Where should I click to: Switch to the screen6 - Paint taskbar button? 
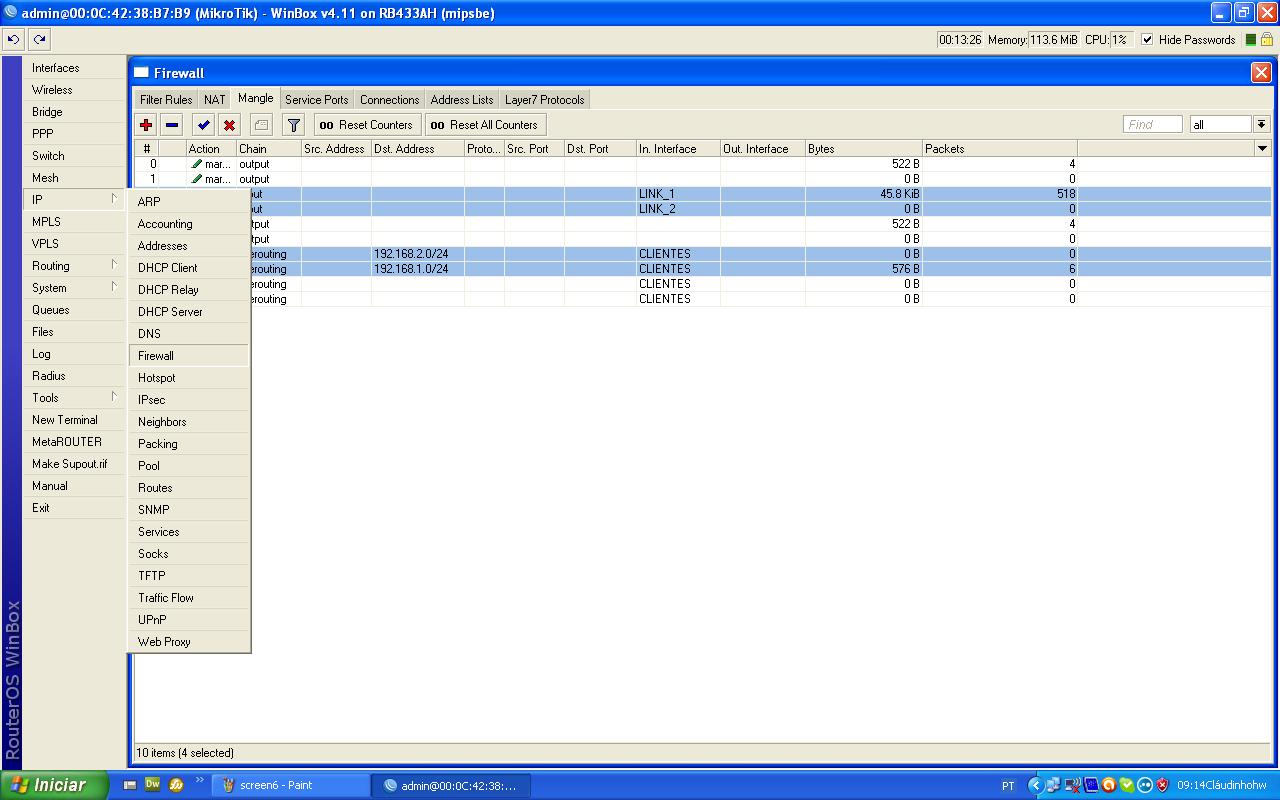coord(291,785)
